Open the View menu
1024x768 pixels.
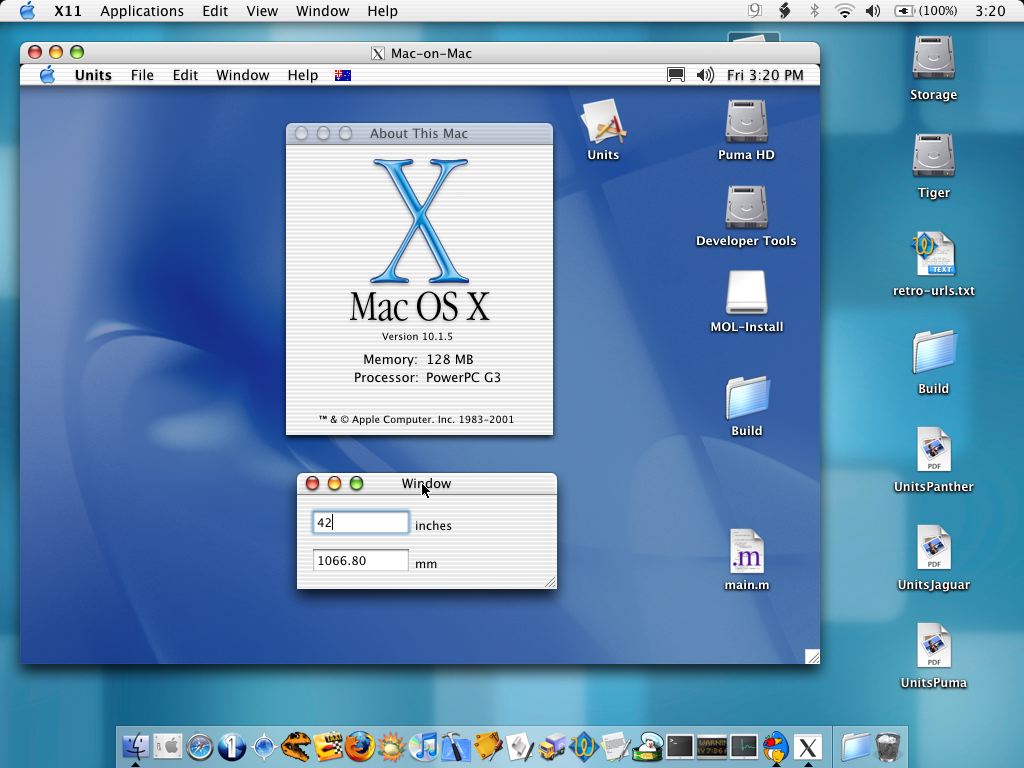click(x=262, y=11)
